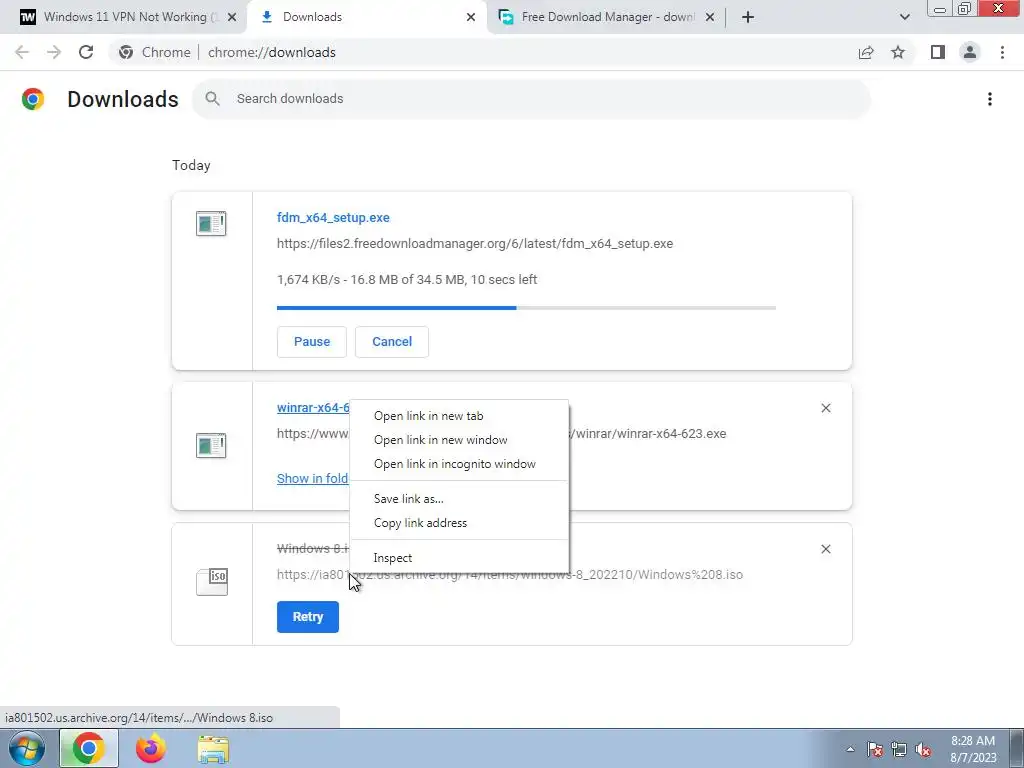Retry the Windows 8.iso download

tap(308, 617)
